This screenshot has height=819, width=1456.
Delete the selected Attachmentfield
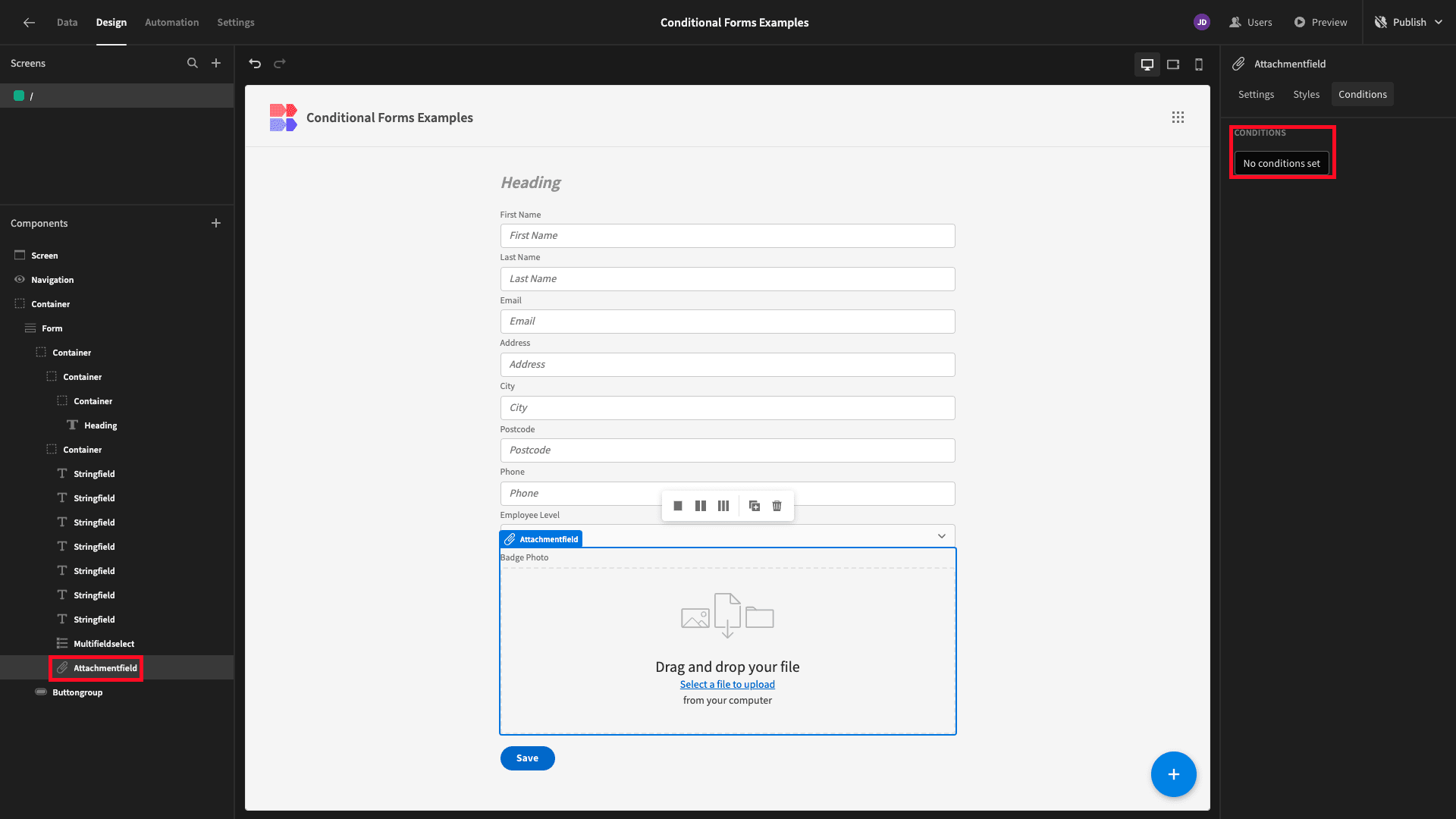(777, 506)
